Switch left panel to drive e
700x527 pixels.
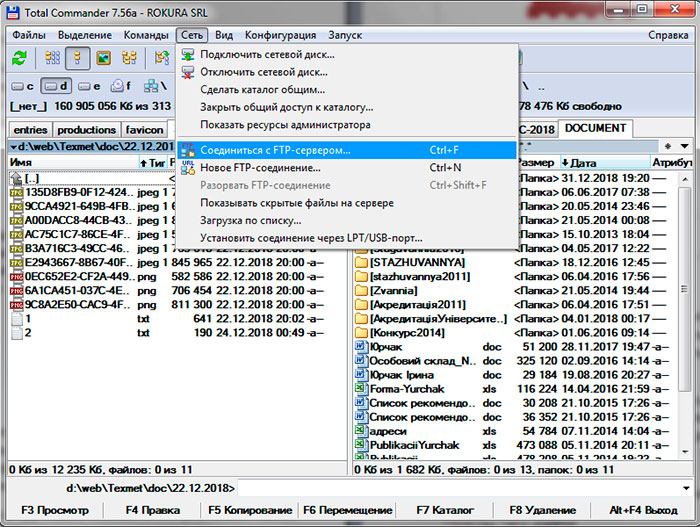click(88, 86)
